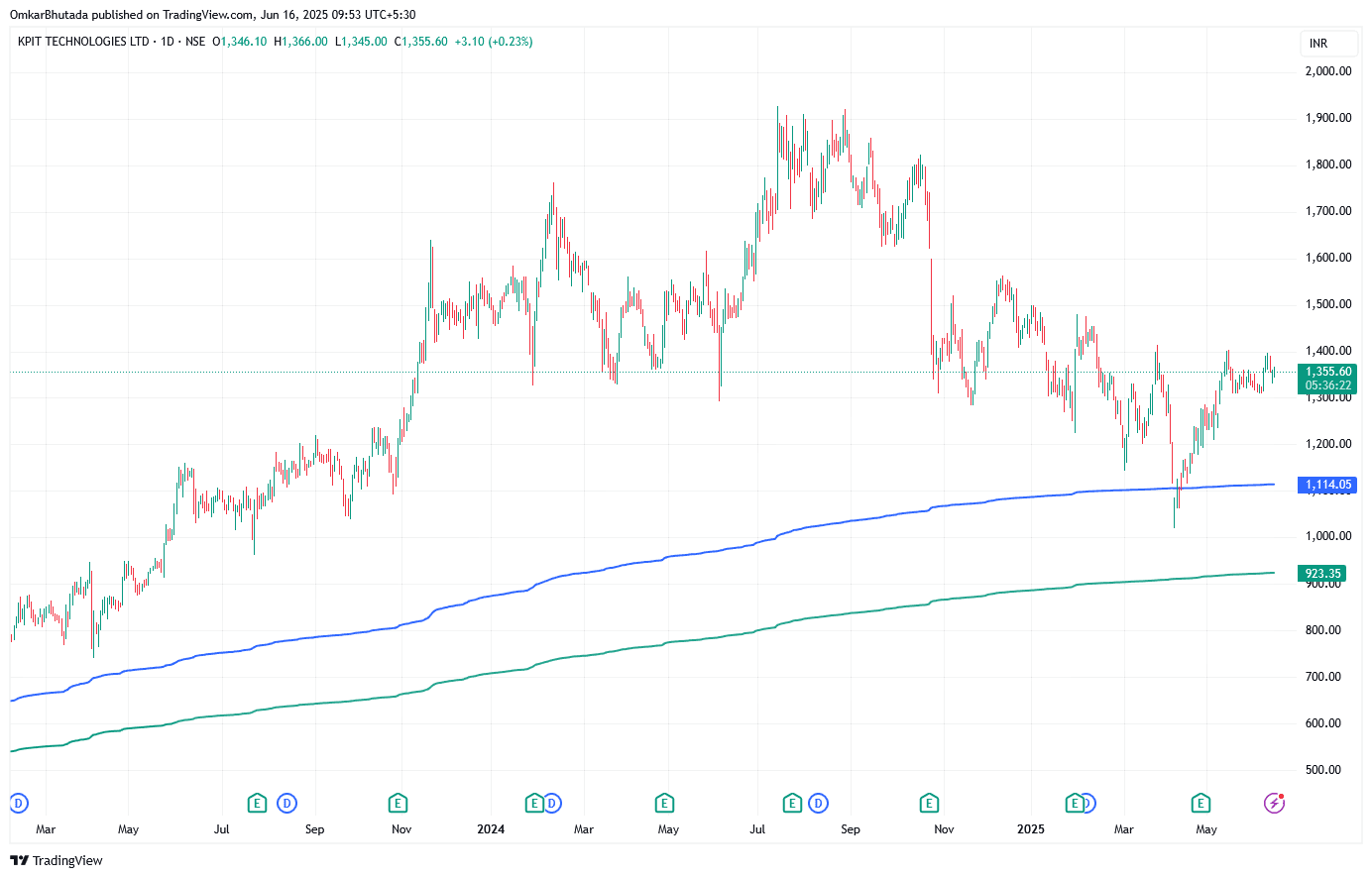Open the earnings marker between Jul and Sep 2024
Image resolution: width=1372 pixels, height=878 pixels.
792,803
